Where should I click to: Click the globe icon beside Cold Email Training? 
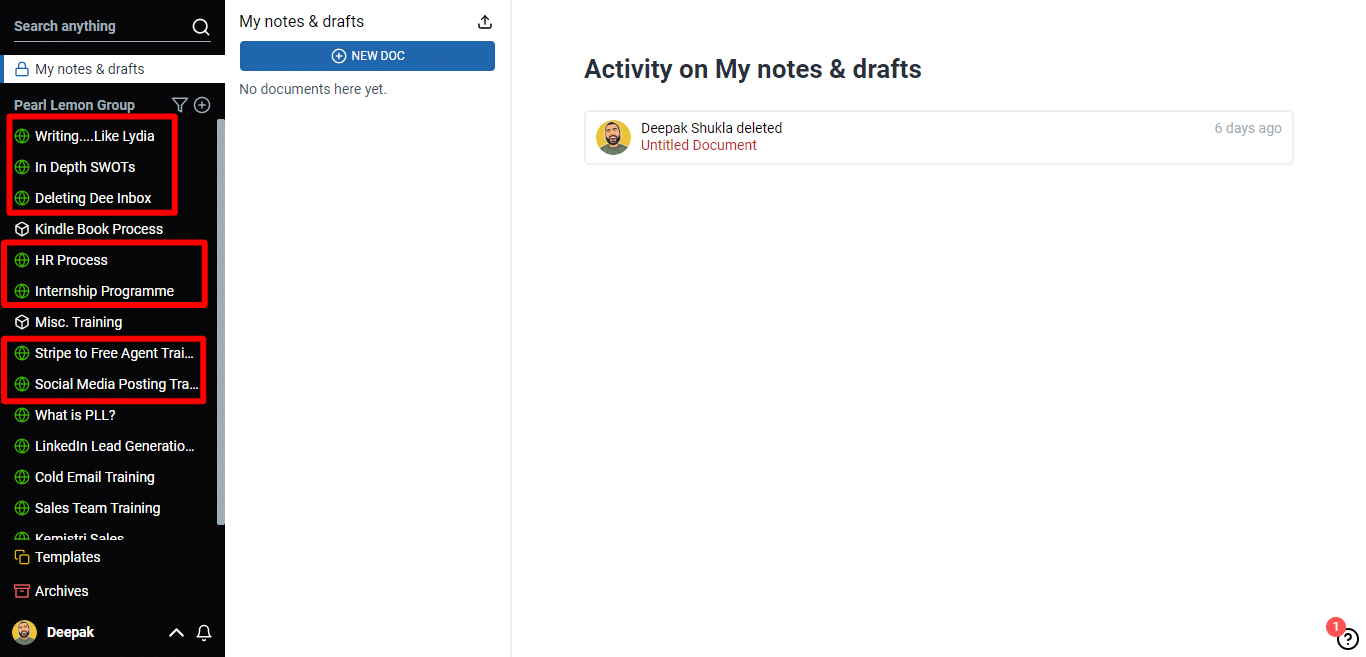coord(22,477)
